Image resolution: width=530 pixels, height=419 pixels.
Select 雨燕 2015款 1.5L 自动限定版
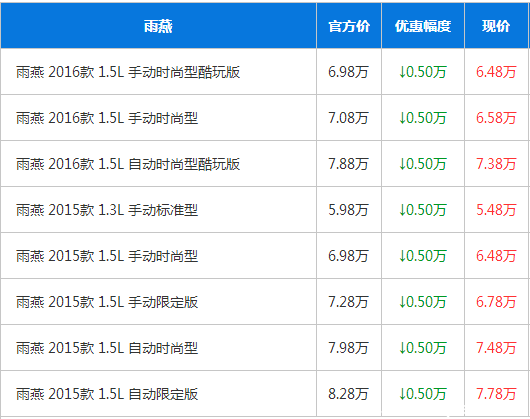pyautogui.click(x=107, y=394)
